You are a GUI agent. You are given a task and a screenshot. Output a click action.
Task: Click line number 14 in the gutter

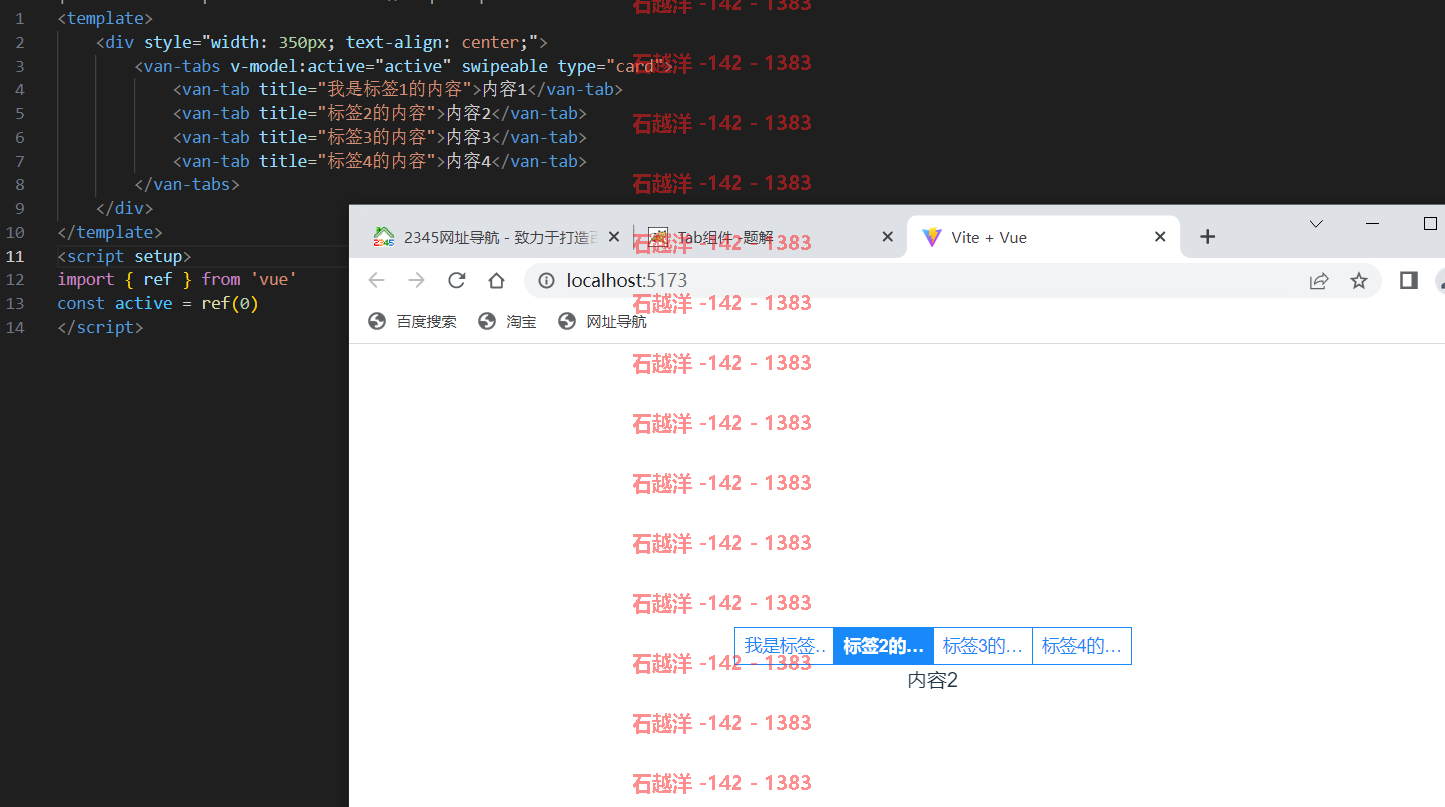[x=15, y=327]
